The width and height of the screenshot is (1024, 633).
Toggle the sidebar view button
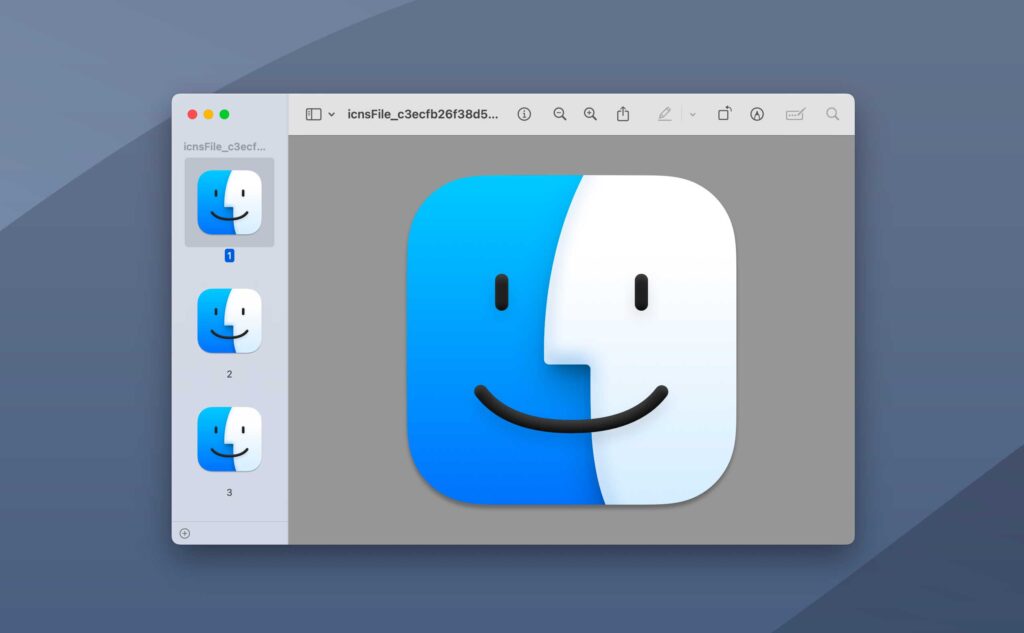[x=313, y=114]
